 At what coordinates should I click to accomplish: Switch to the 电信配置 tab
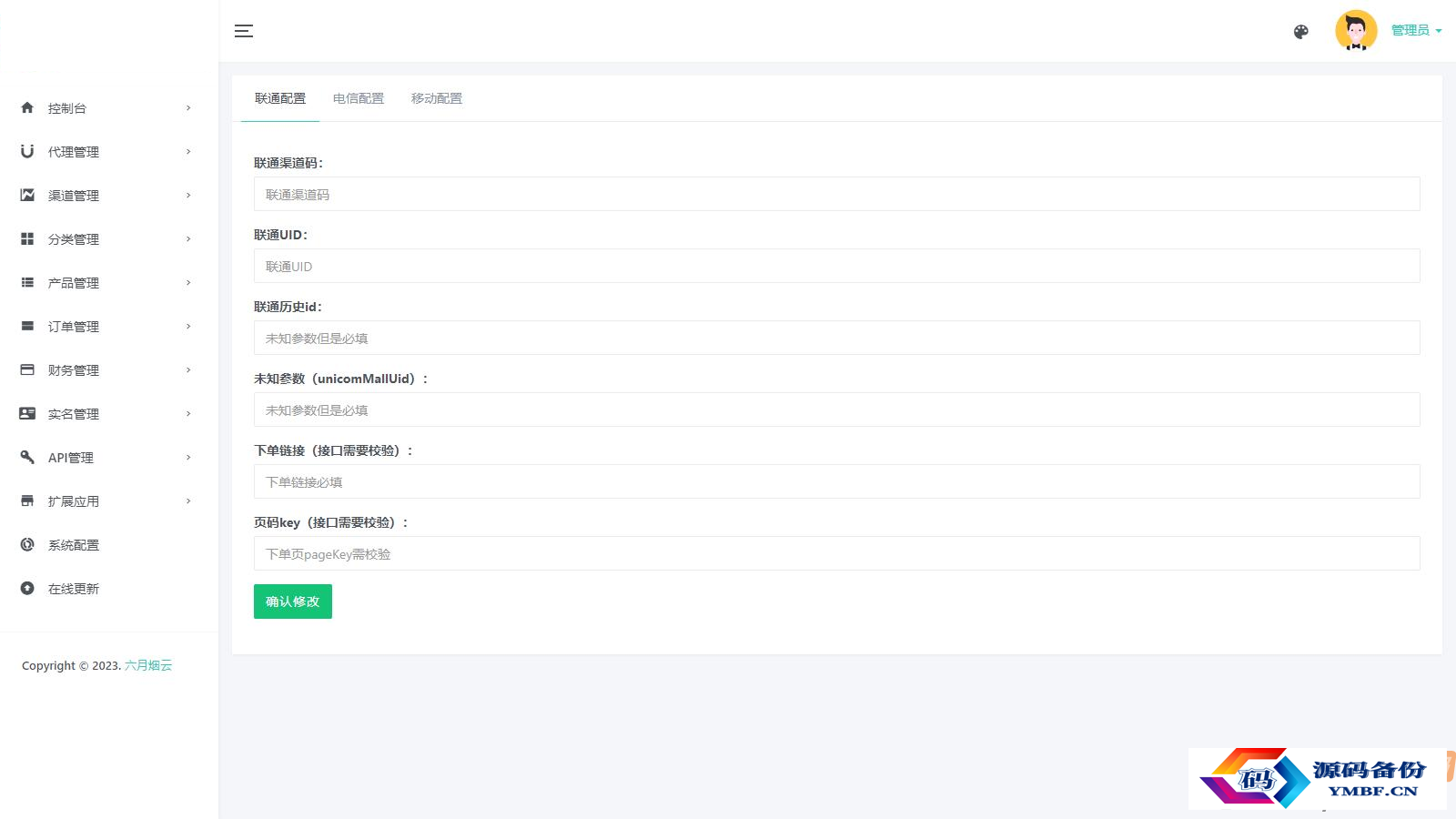pyautogui.click(x=359, y=98)
